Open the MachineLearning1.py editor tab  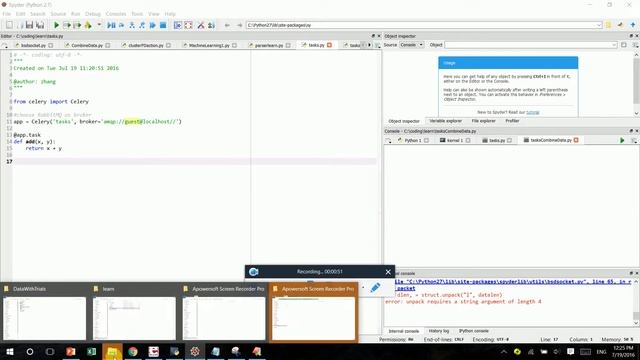(x=209, y=45)
